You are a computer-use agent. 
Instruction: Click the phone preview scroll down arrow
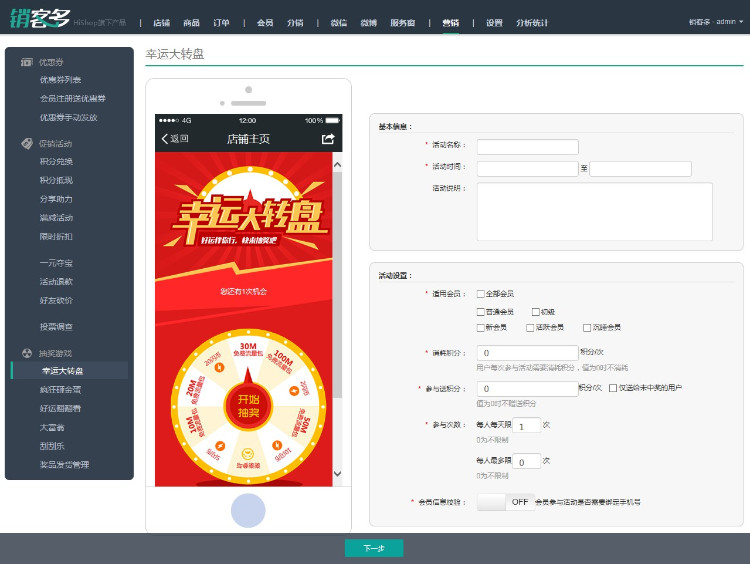(337, 474)
